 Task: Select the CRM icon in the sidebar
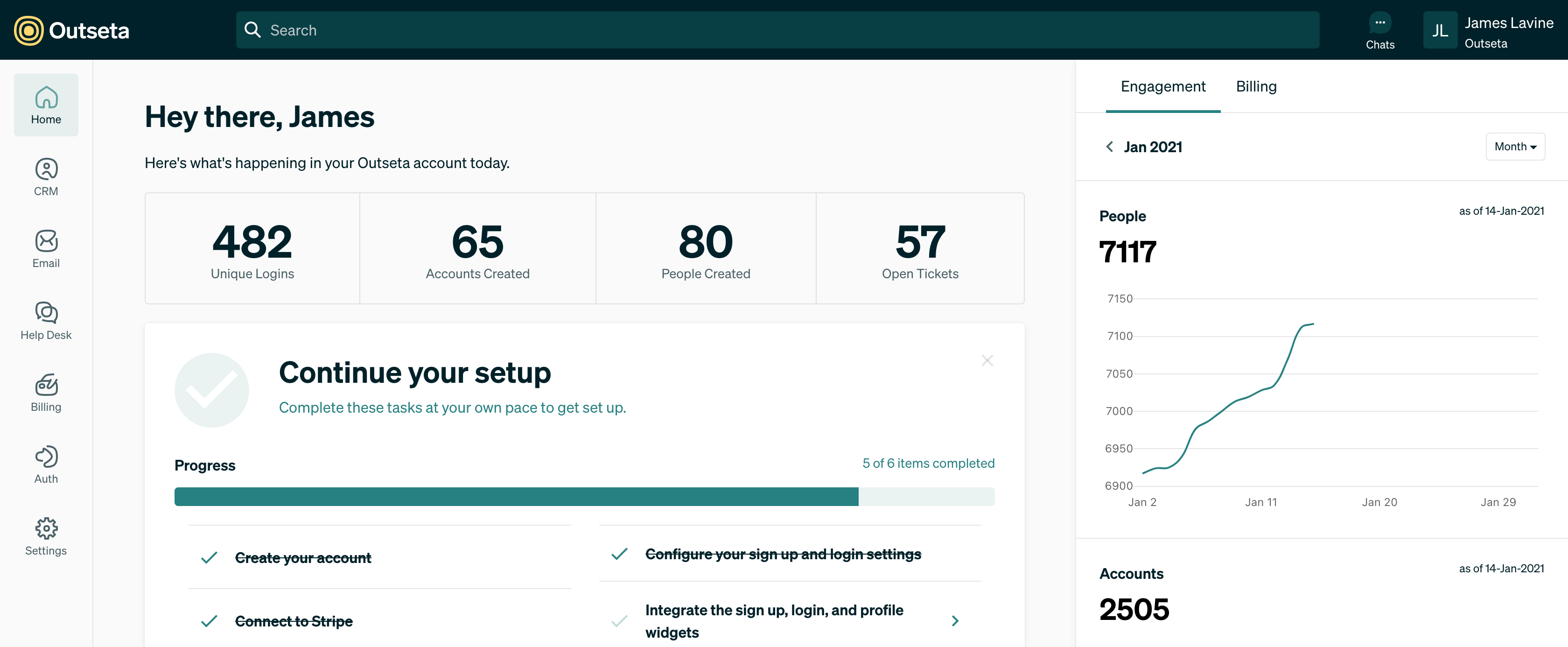(46, 176)
